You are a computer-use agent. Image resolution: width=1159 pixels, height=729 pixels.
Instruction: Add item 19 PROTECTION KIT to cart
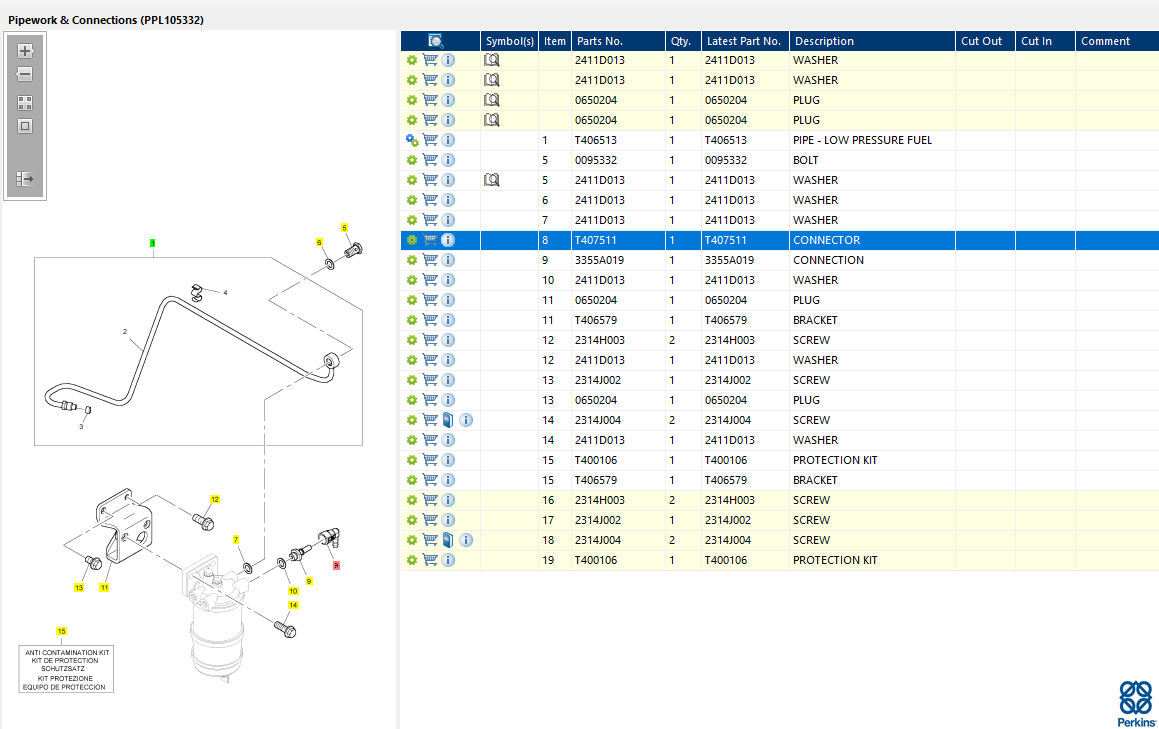click(430, 559)
